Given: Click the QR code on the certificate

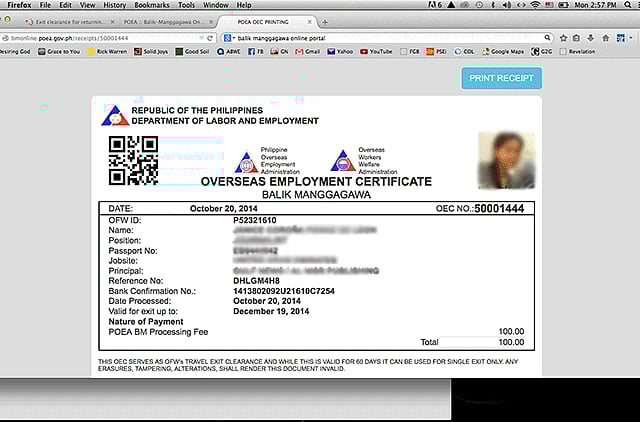Looking at the screenshot, I should click(x=132, y=159).
